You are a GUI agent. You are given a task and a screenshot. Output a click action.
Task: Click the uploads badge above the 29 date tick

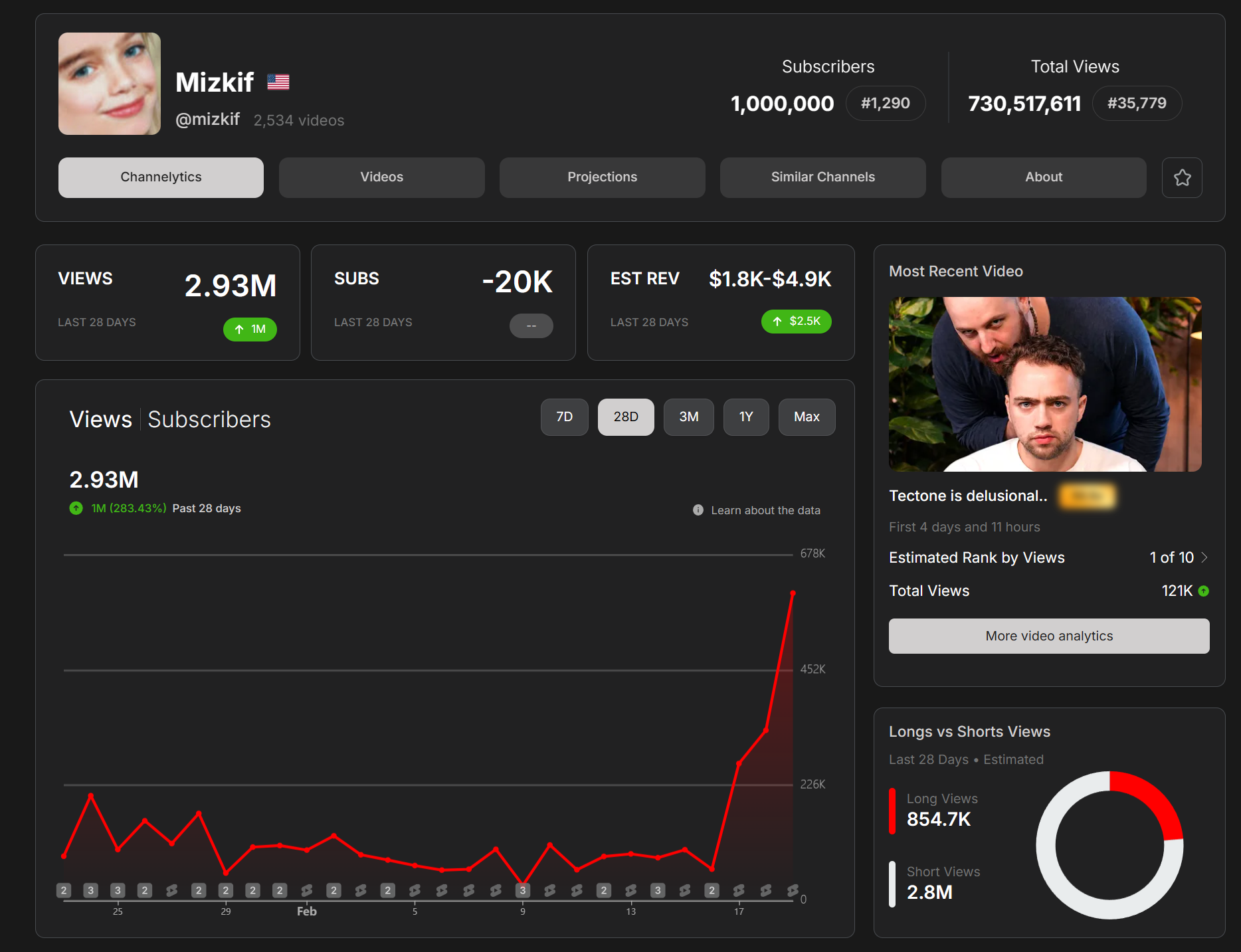[x=226, y=890]
